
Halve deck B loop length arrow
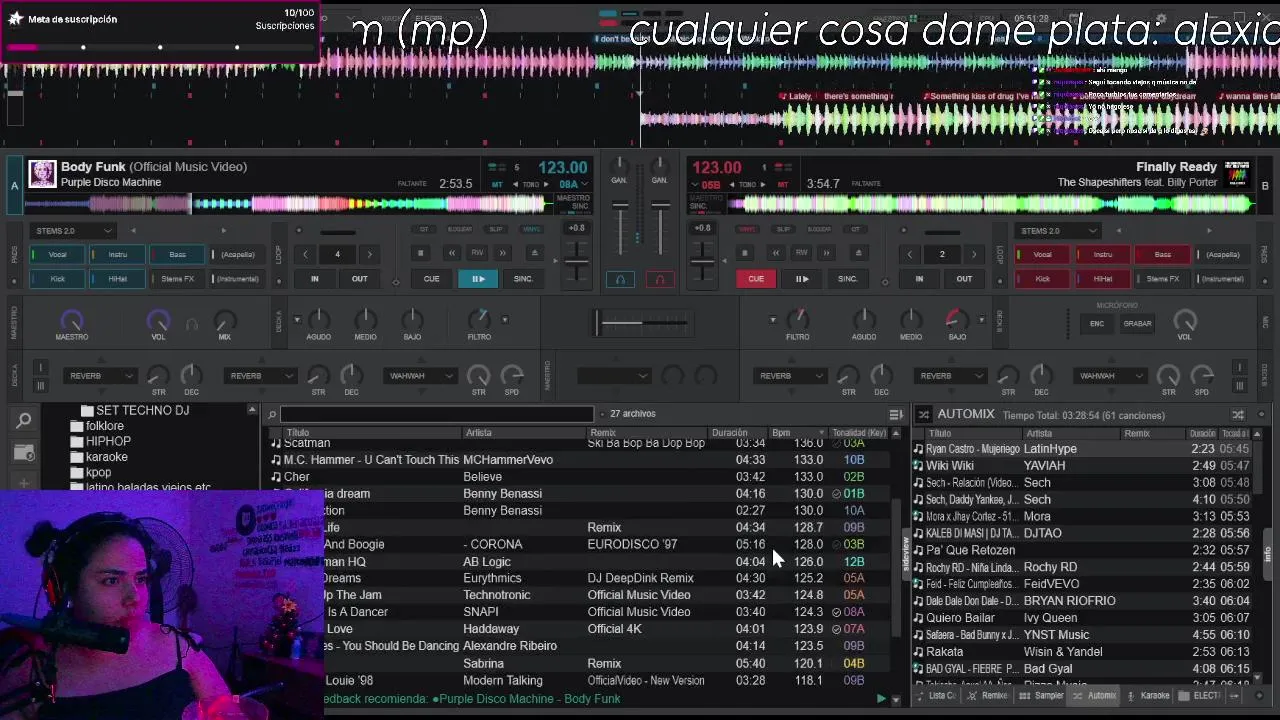[910, 254]
